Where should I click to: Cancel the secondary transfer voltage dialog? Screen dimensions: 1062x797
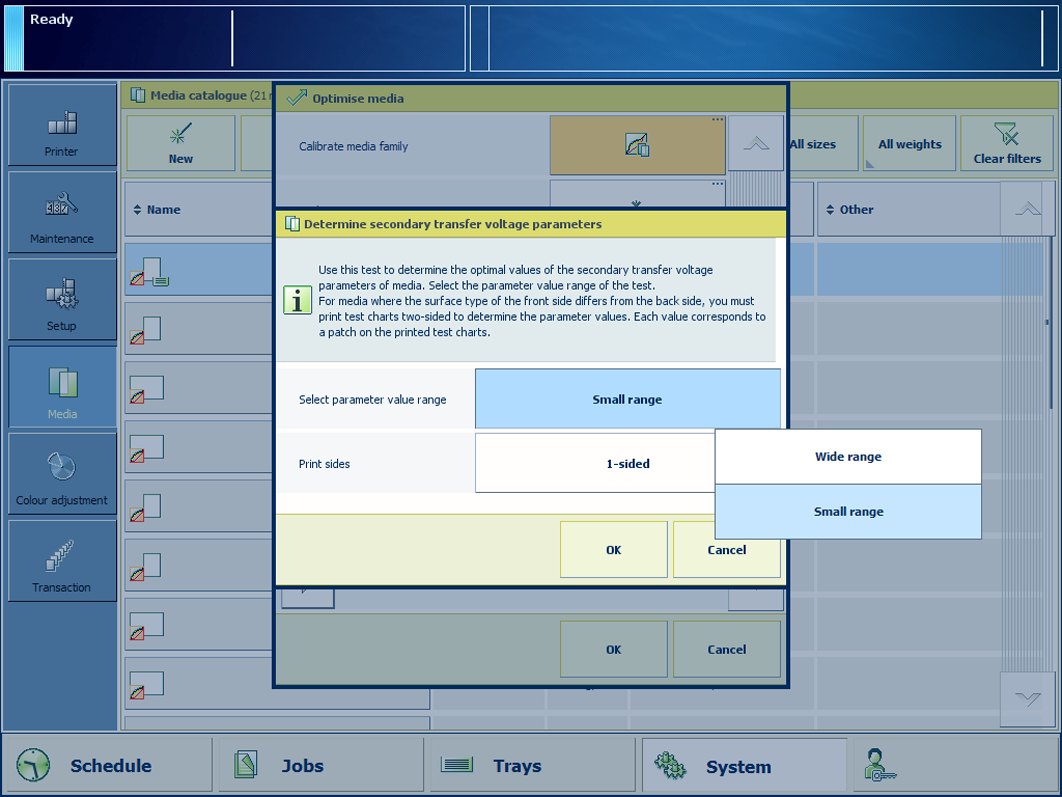726,550
